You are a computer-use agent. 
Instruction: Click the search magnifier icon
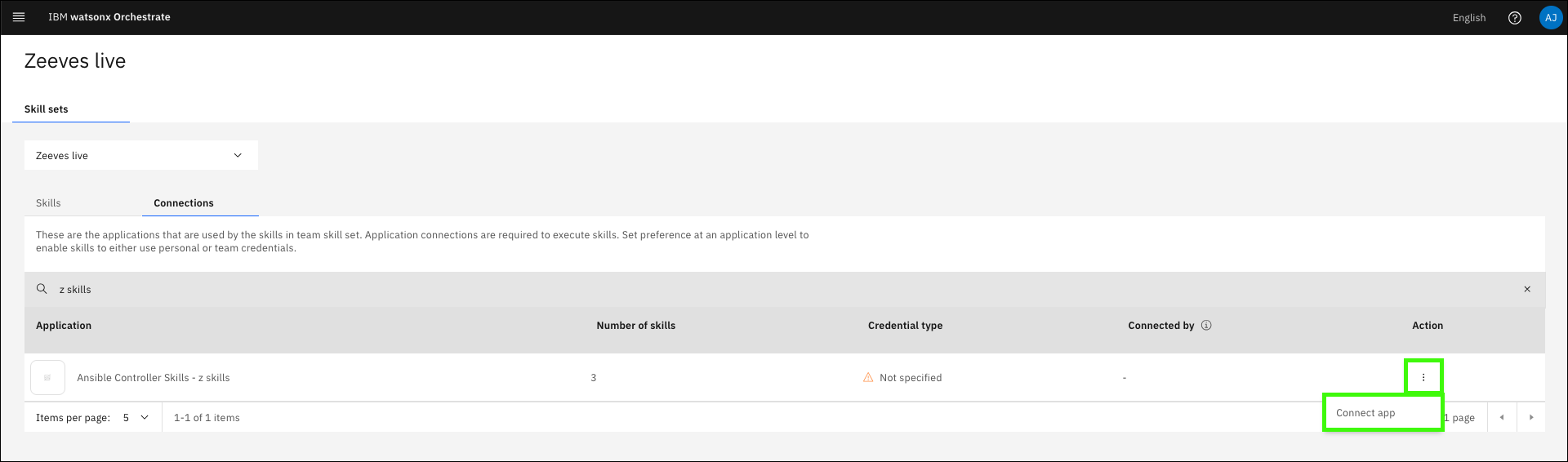coord(42,289)
